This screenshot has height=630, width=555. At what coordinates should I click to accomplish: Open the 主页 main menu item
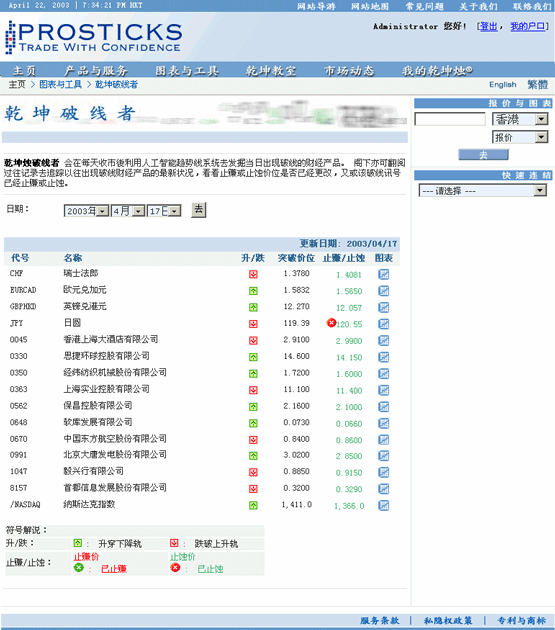pyautogui.click(x=24, y=71)
